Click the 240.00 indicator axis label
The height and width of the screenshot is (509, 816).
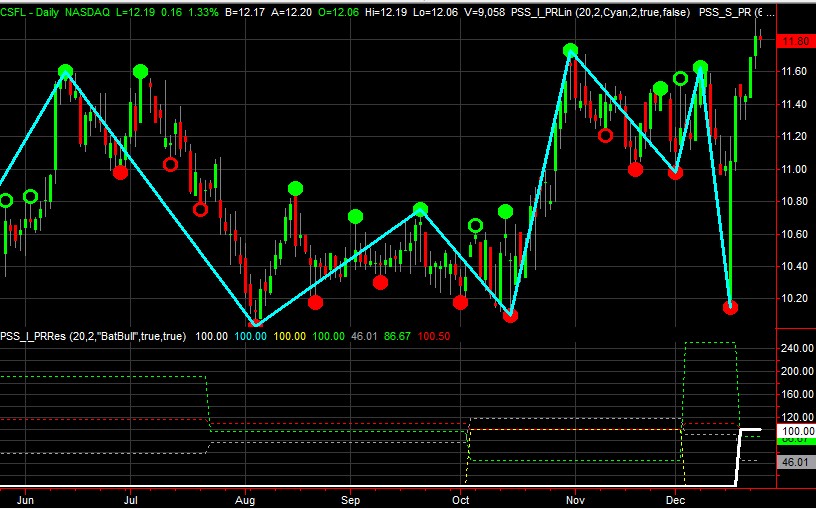pos(797,348)
